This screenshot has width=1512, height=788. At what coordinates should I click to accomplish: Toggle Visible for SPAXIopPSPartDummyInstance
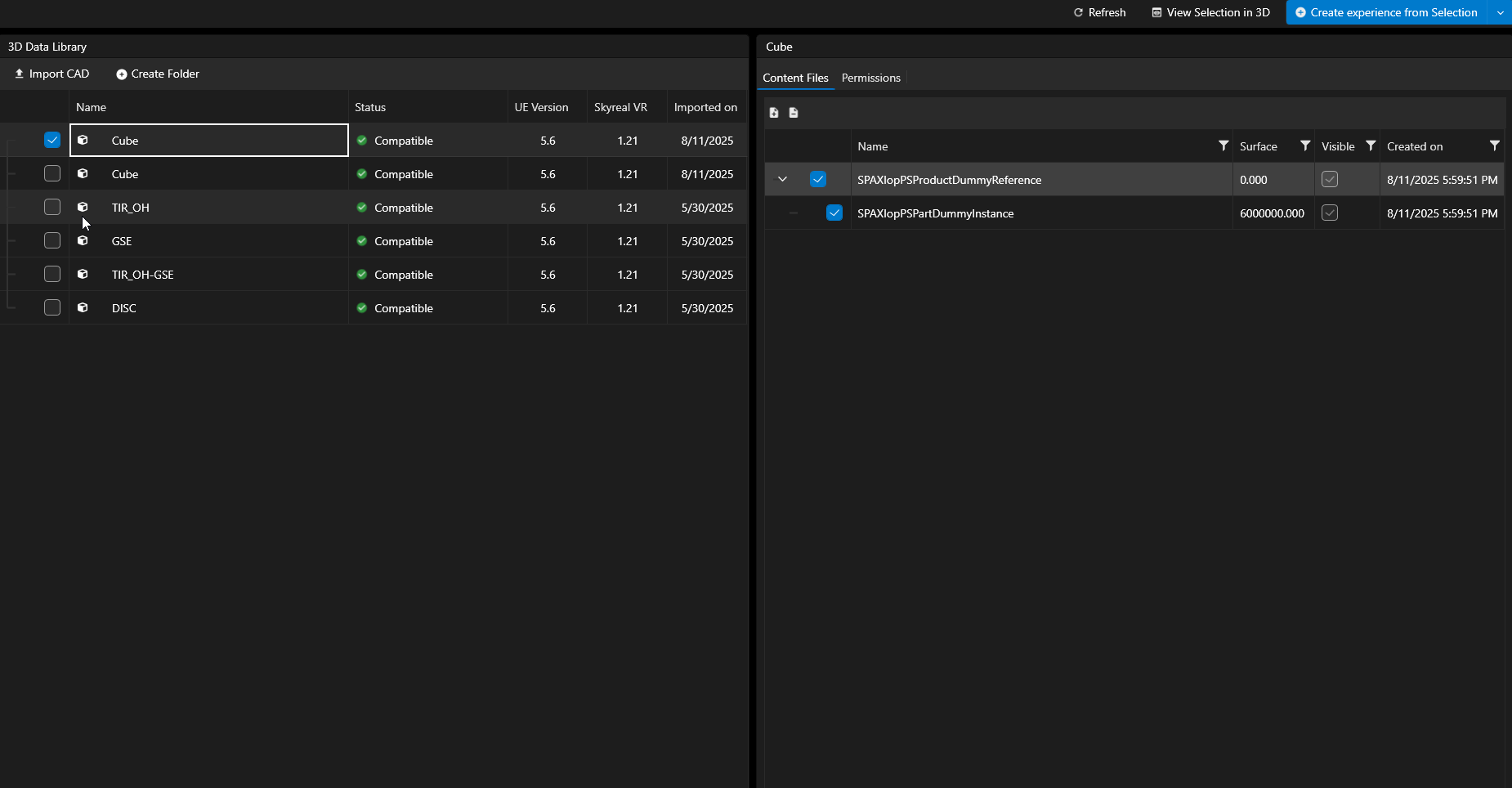[x=1330, y=213]
